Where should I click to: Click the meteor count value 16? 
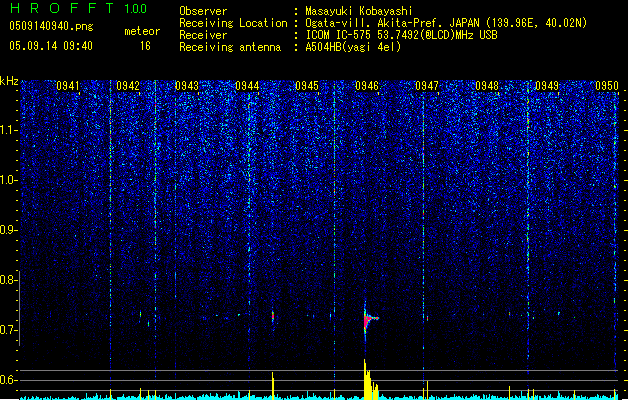pyautogui.click(x=145, y=46)
